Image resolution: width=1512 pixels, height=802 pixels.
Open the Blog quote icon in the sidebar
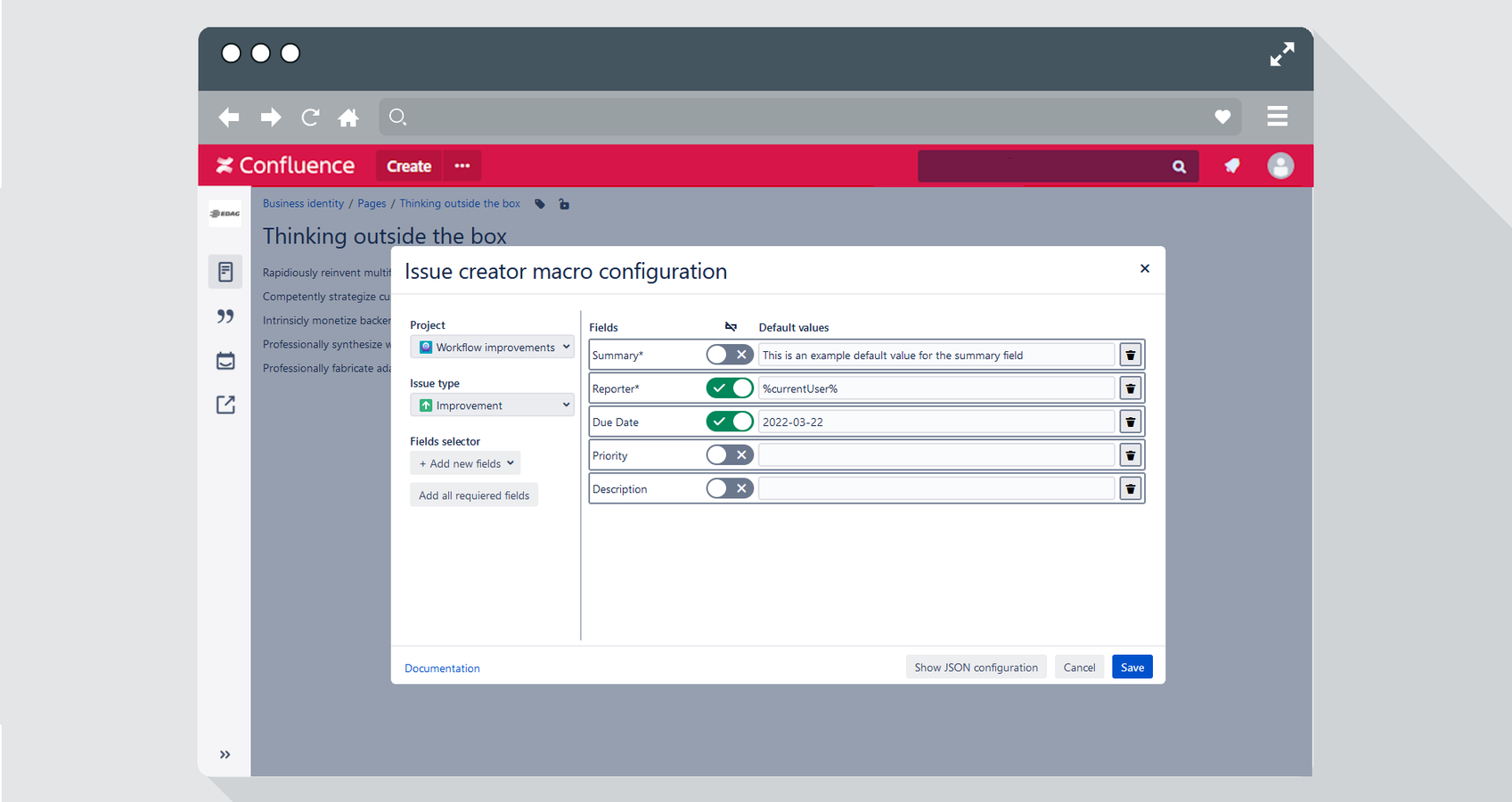[x=225, y=316]
